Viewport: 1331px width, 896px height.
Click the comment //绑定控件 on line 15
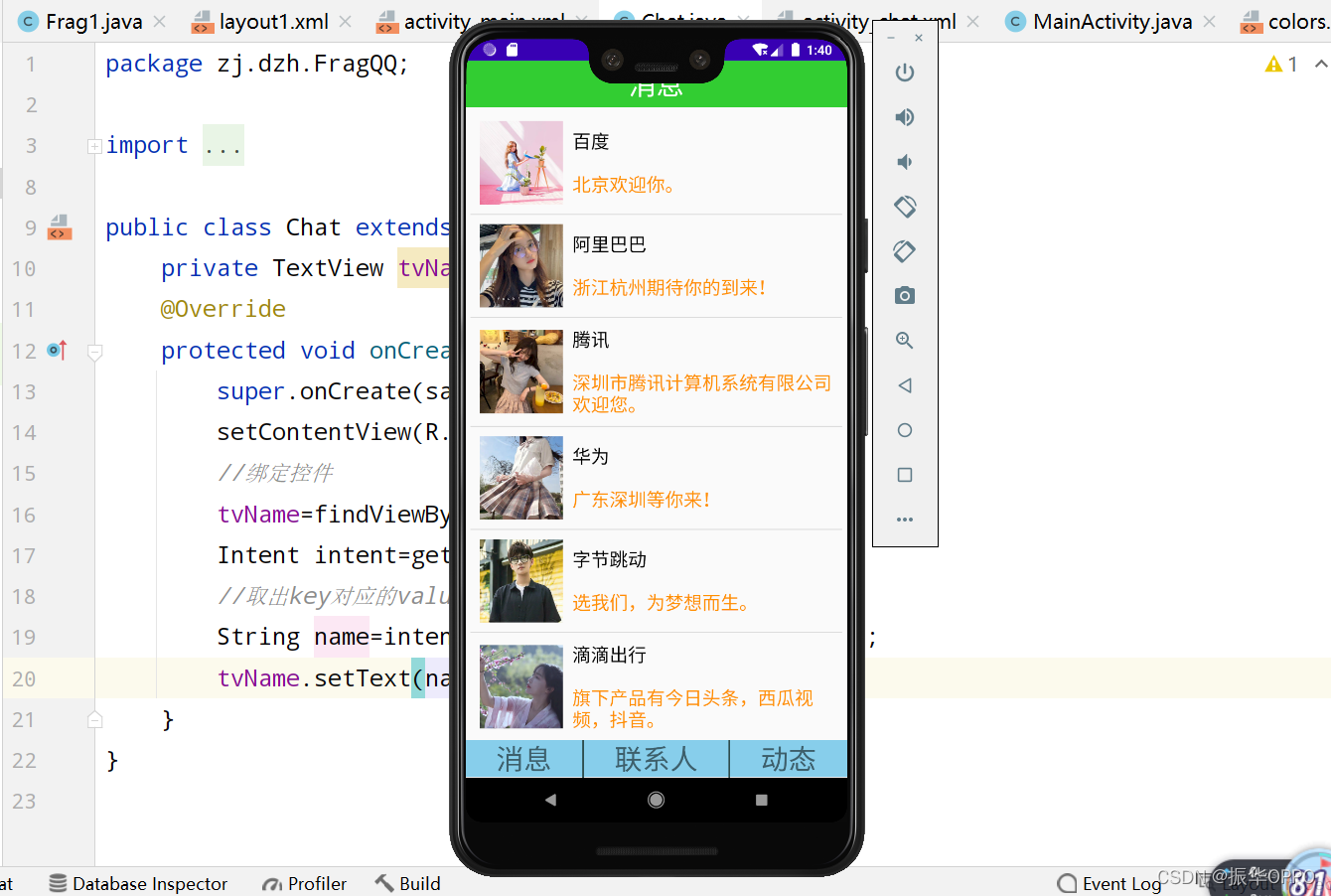[x=275, y=473]
